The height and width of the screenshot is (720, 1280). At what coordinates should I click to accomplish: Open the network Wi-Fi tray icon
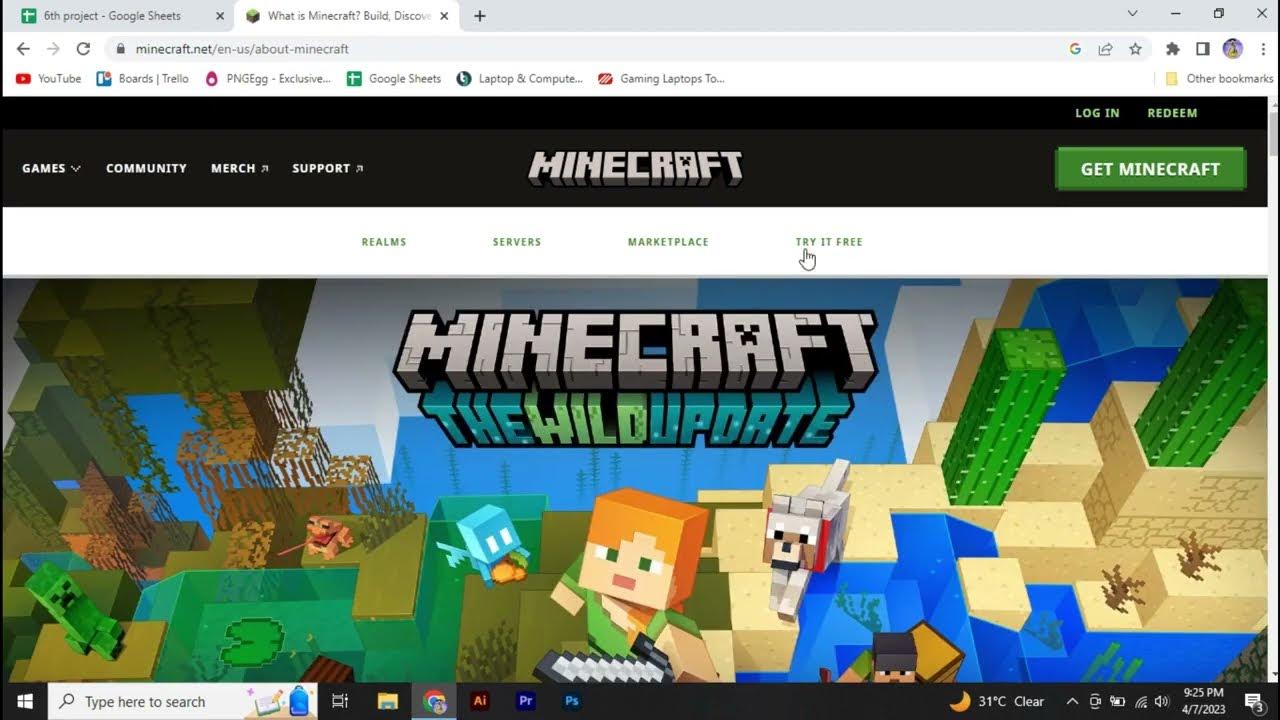point(1141,701)
